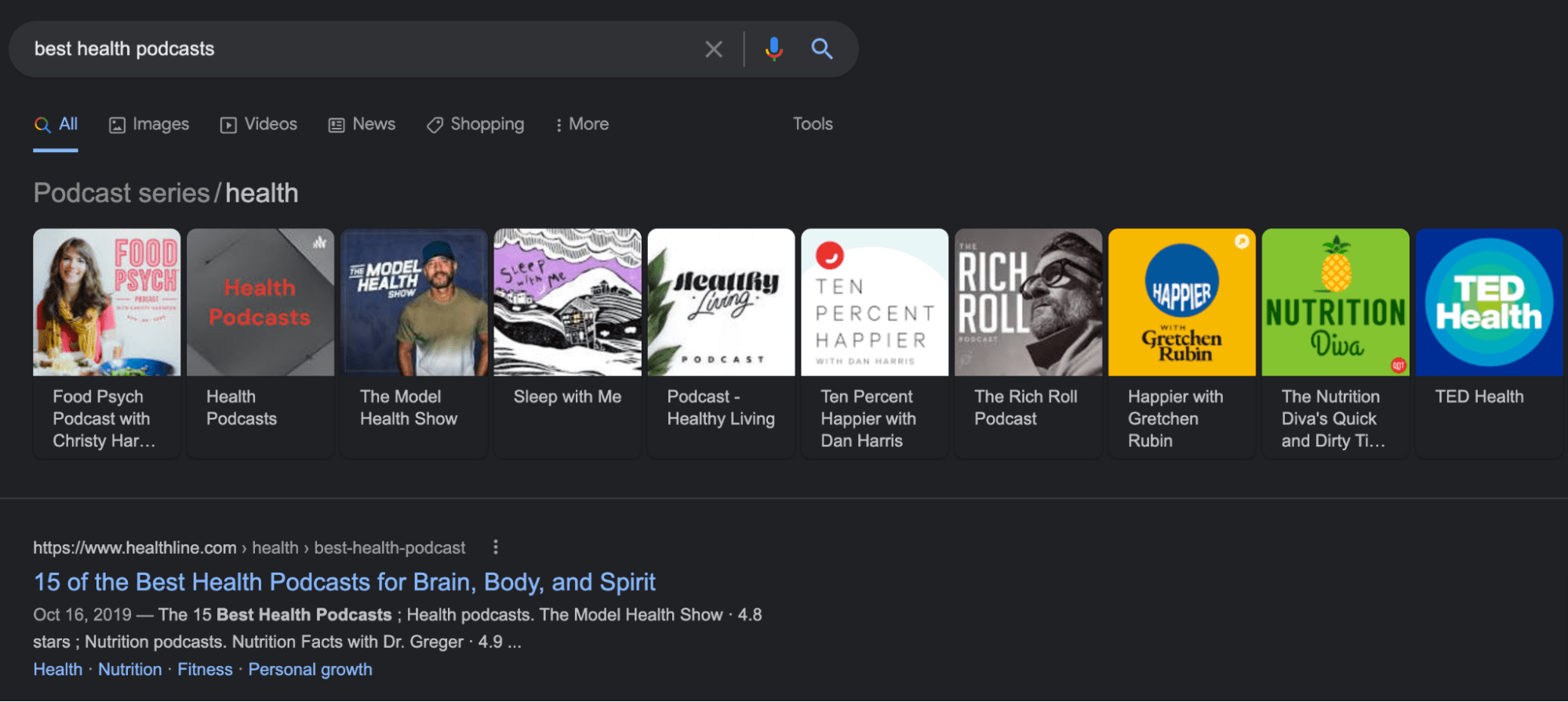Click the magnifying glass search button
The width and height of the screenshot is (1568, 702).
(821, 49)
